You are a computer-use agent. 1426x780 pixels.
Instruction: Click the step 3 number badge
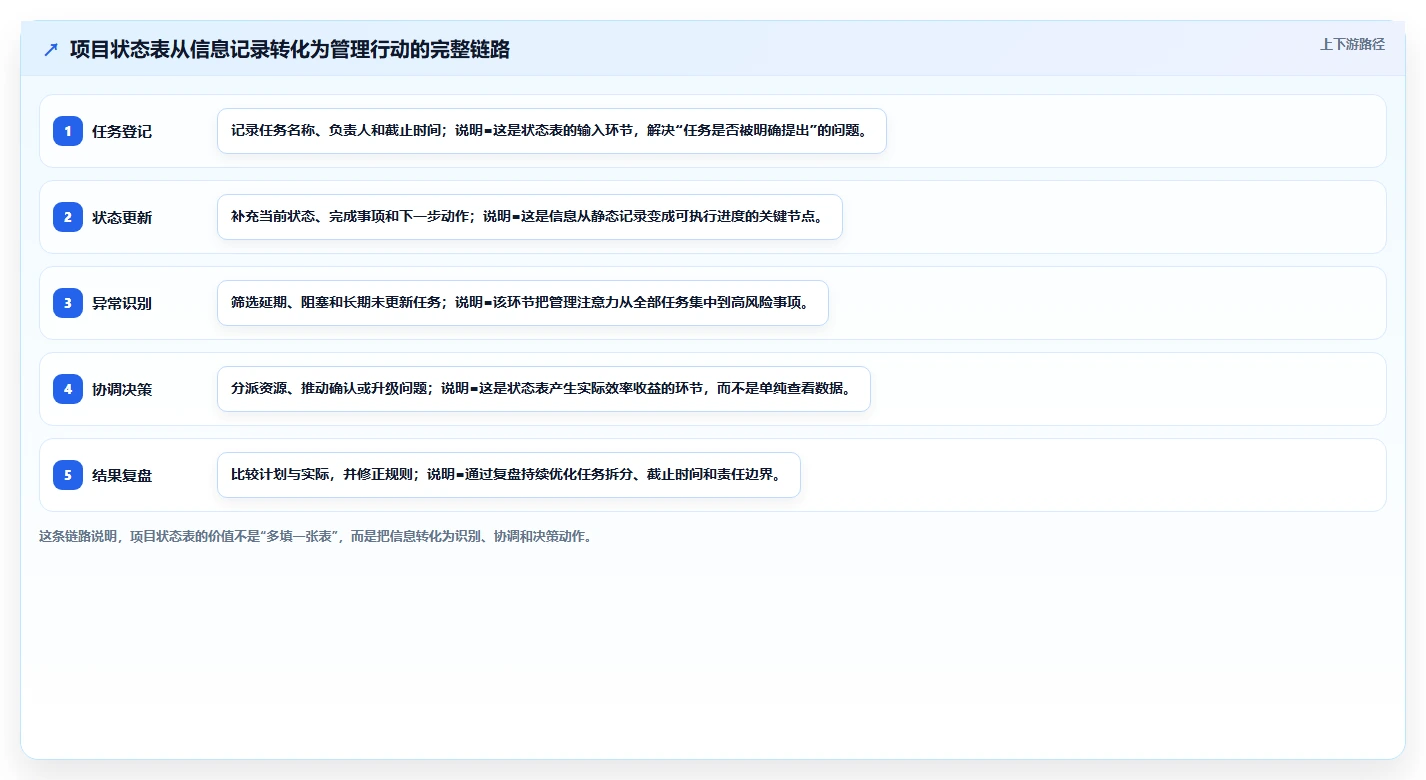[x=68, y=303]
